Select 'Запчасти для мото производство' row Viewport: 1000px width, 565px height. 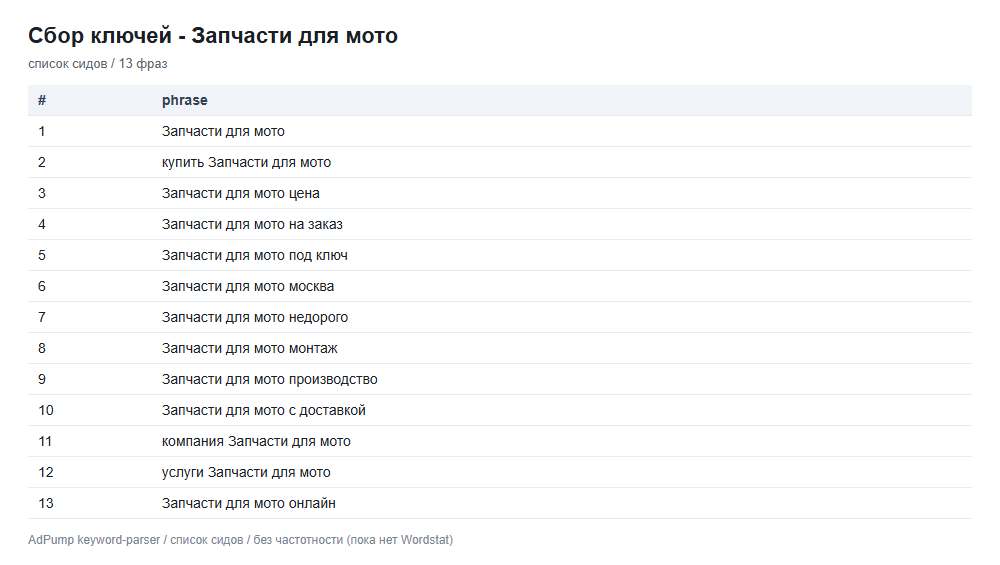(499, 379)
